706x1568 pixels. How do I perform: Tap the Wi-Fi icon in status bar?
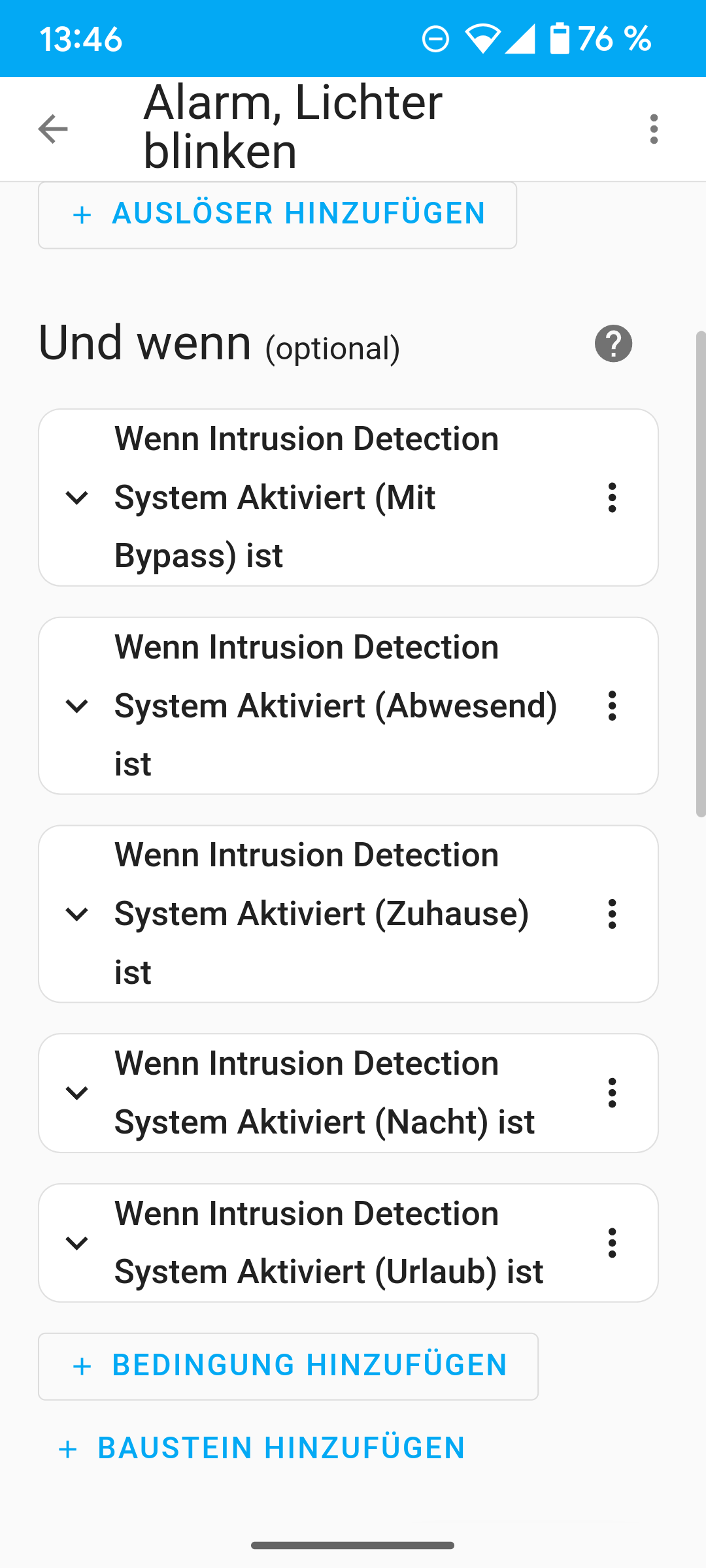(482, 39)
